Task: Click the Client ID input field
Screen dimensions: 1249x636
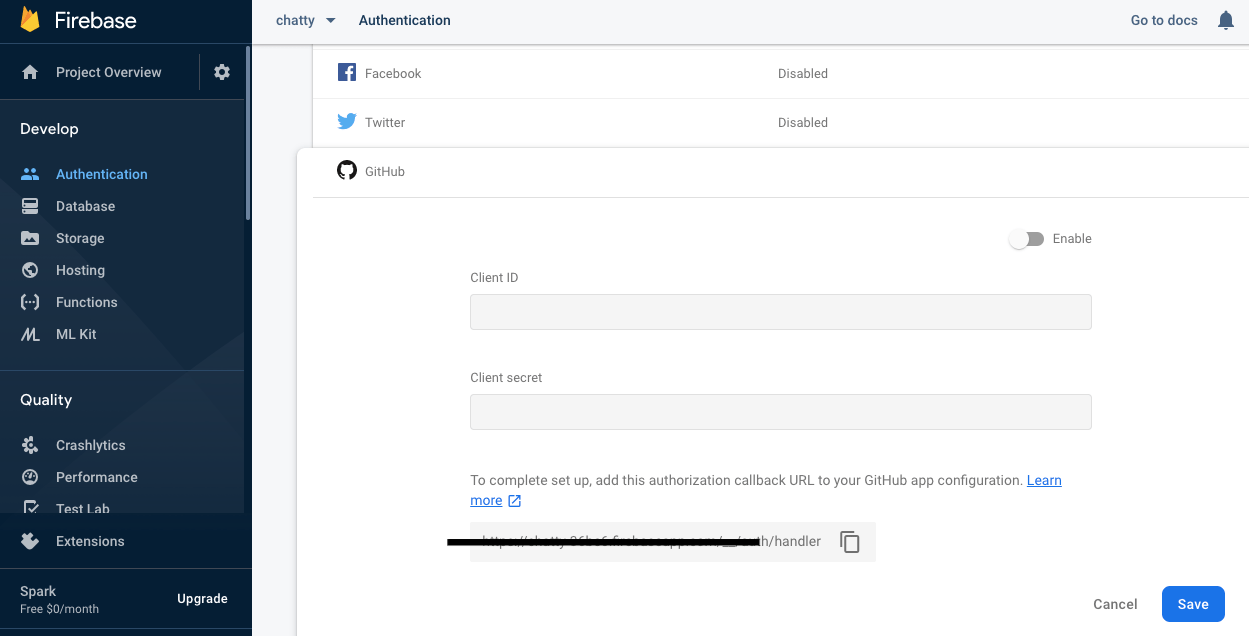Action: tap(780, 312)
